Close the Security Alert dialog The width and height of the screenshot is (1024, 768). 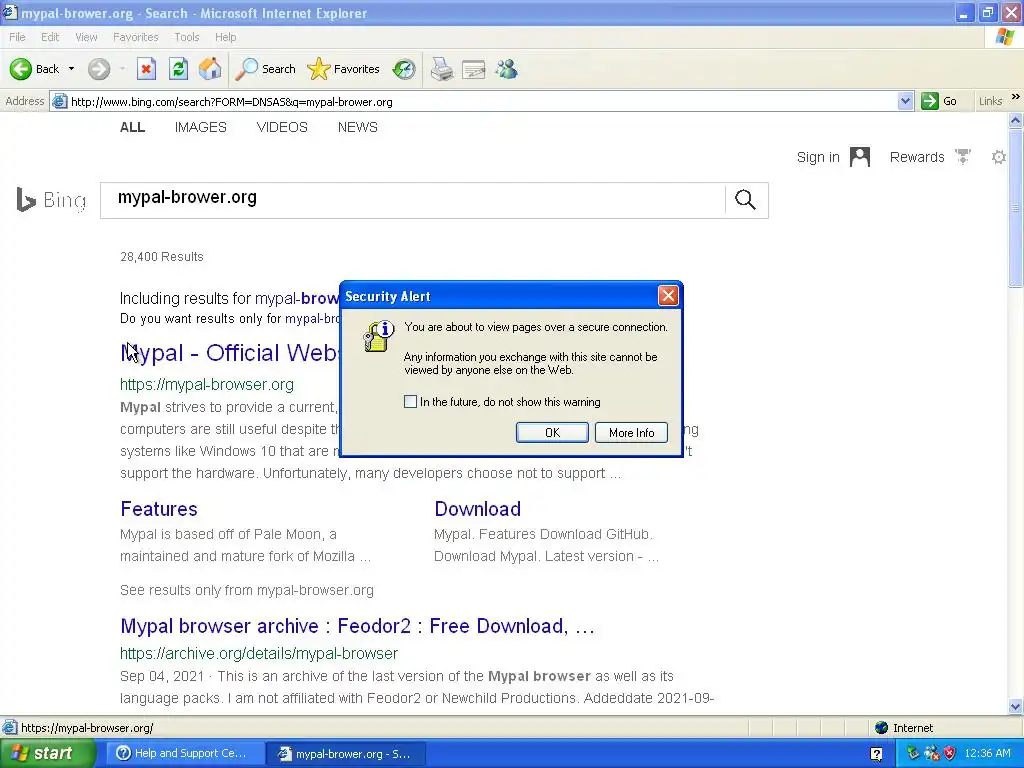[668, 296]
